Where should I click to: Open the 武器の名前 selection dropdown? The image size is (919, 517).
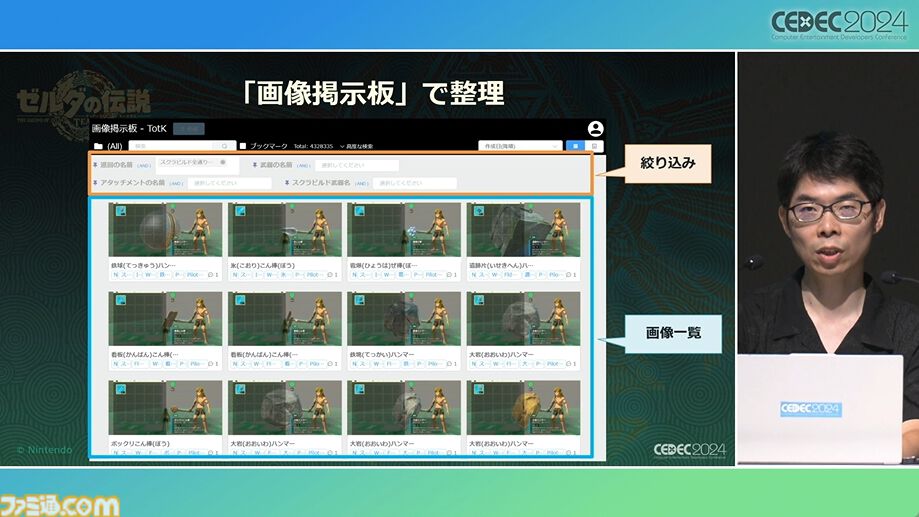(x=357, y=165)
